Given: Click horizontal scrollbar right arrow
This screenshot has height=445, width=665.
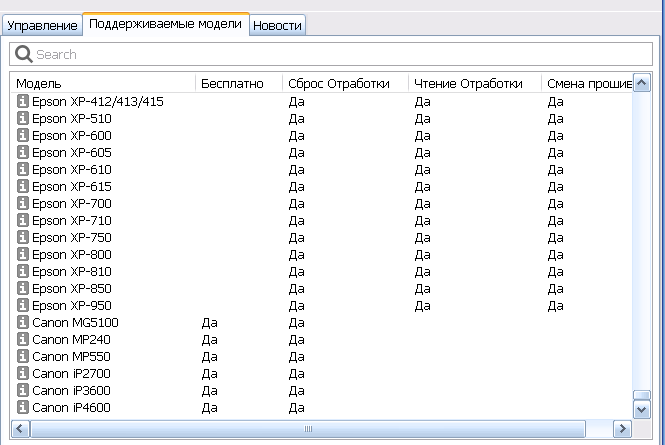Looking at the screenshot, I should click(622, 429).
